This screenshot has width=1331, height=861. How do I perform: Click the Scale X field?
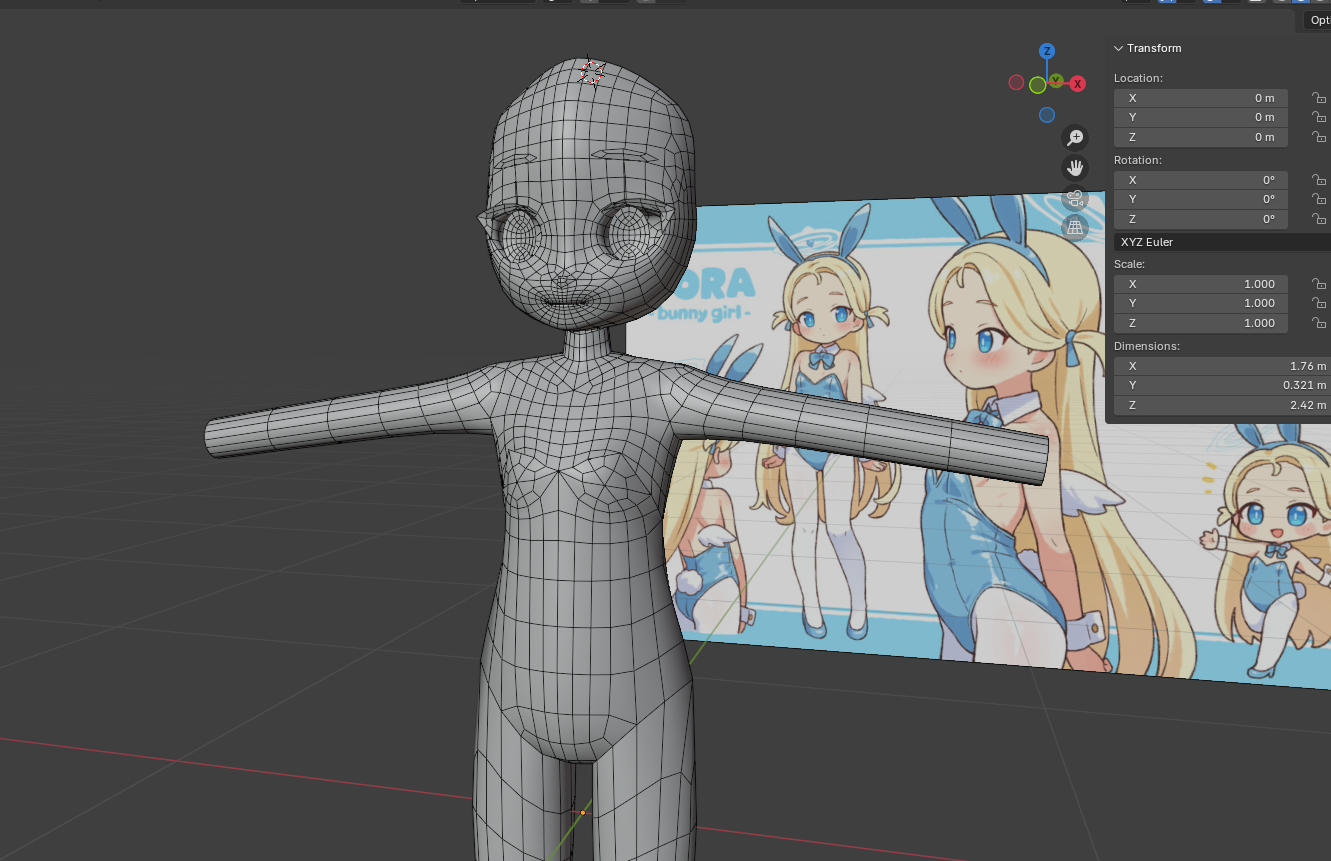point(1201,284)
